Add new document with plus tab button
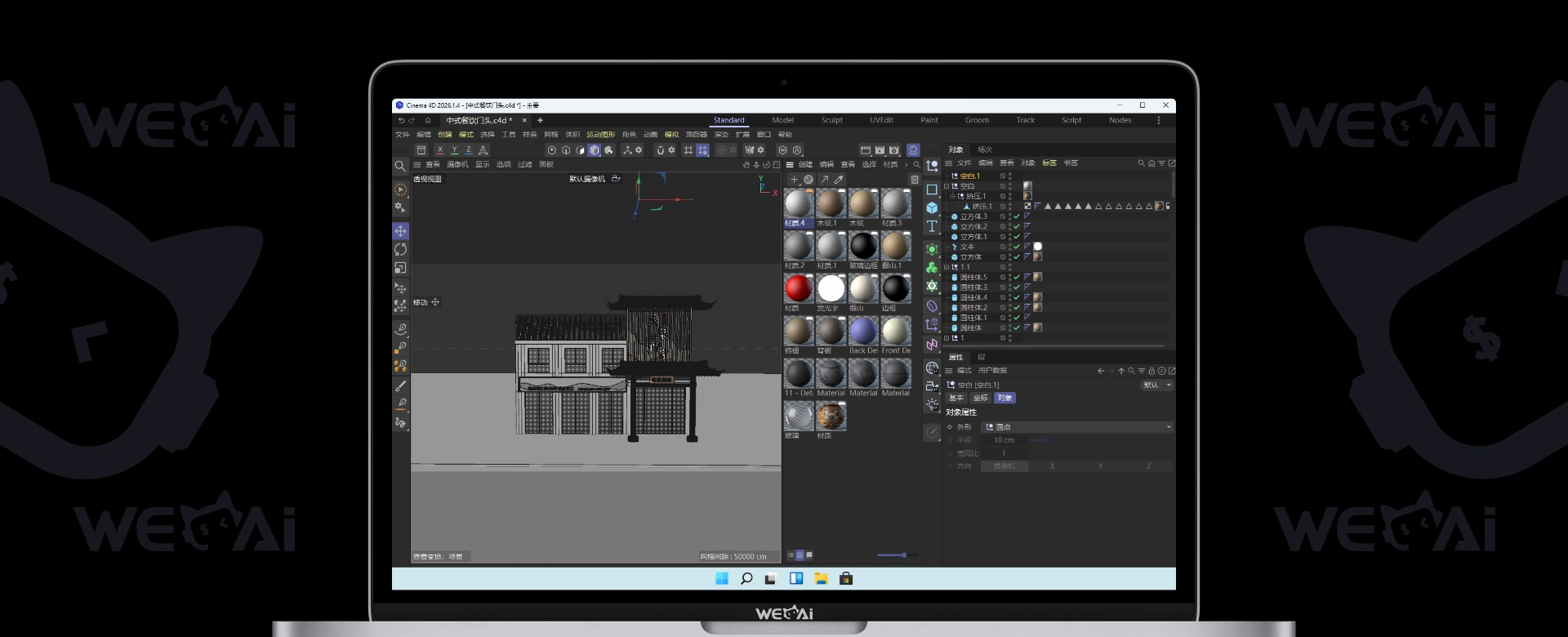This screenshot has height=637, width=1568. click(x=540, y=120)
